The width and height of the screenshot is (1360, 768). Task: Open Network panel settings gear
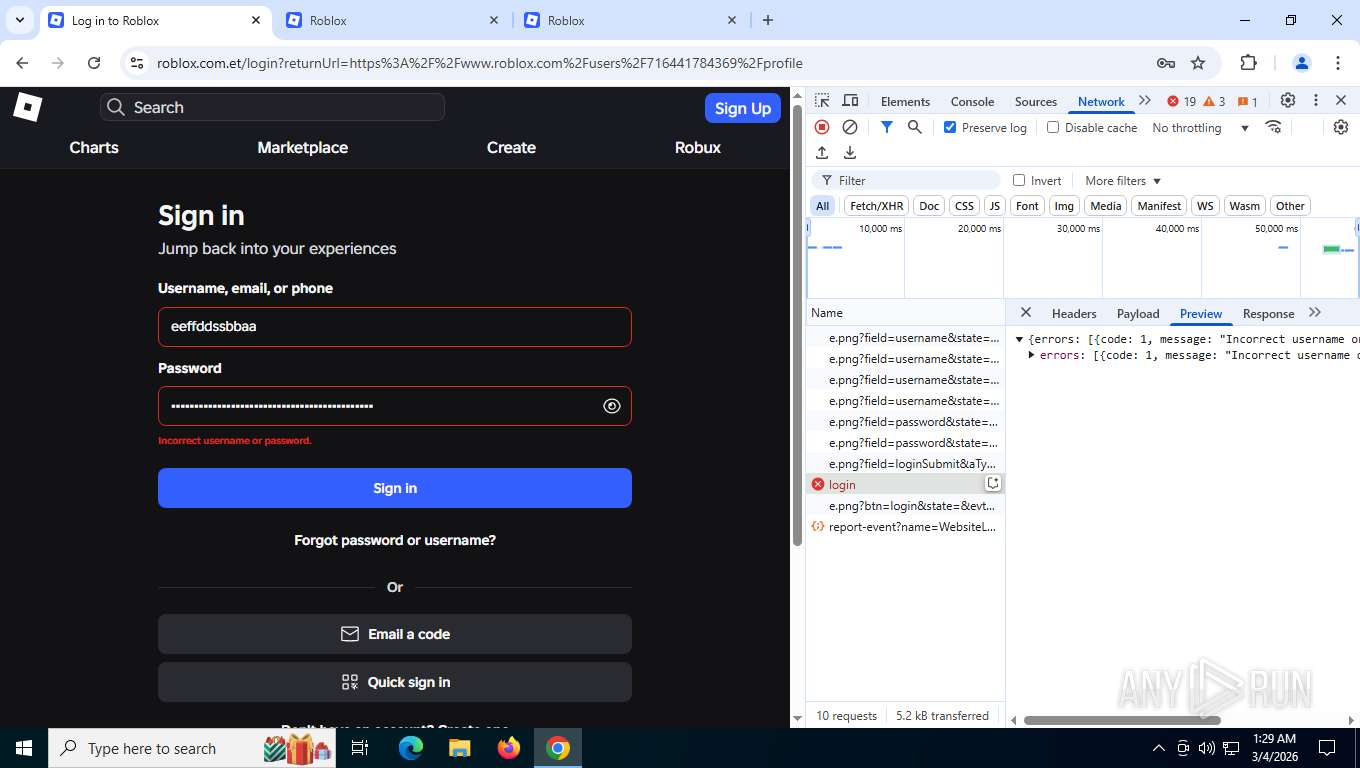[1341, 127]
